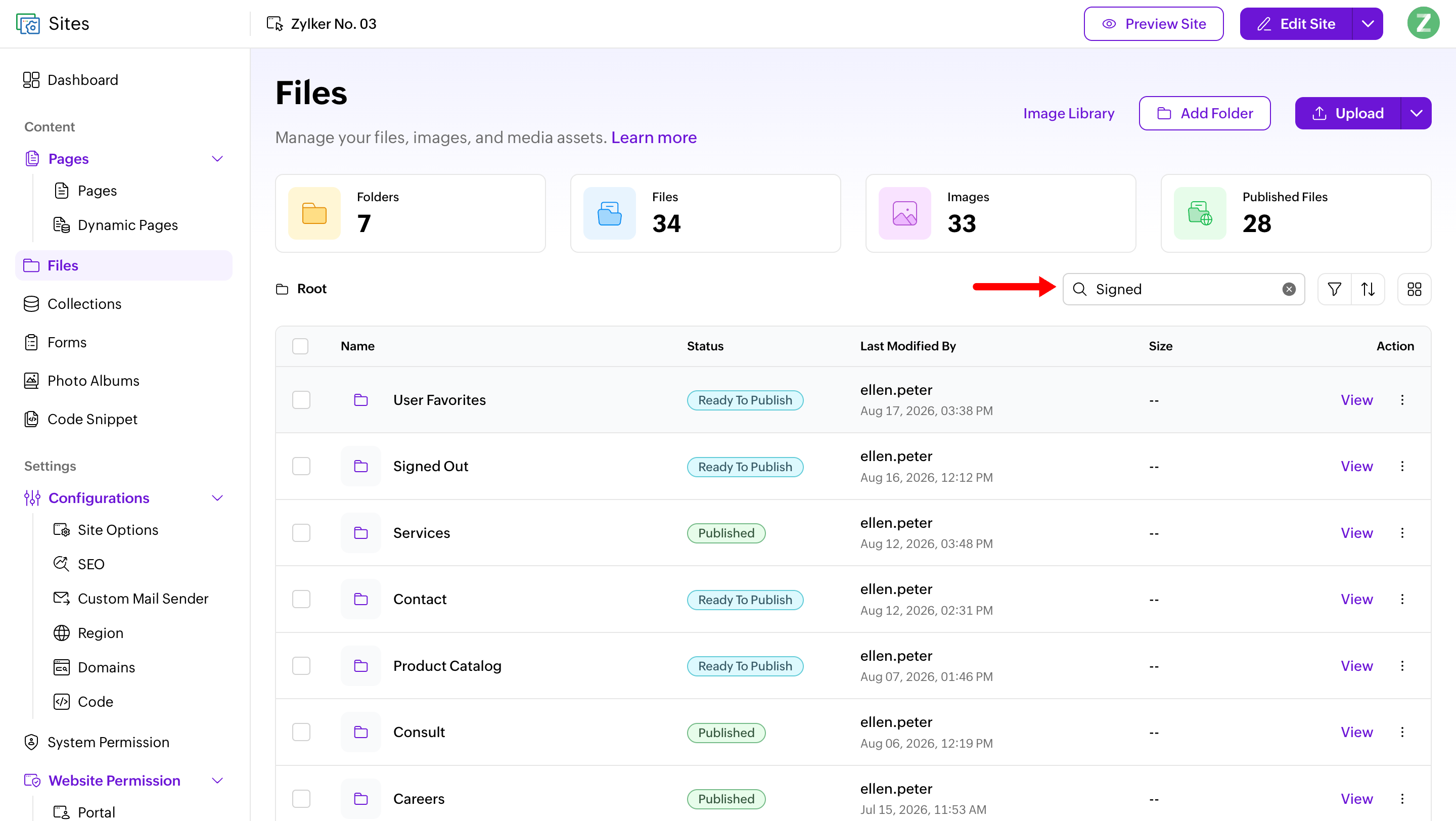Click the Signed Out folder icon
The width and height of the screenshot is (1456, 821).
tap(360, 466)
